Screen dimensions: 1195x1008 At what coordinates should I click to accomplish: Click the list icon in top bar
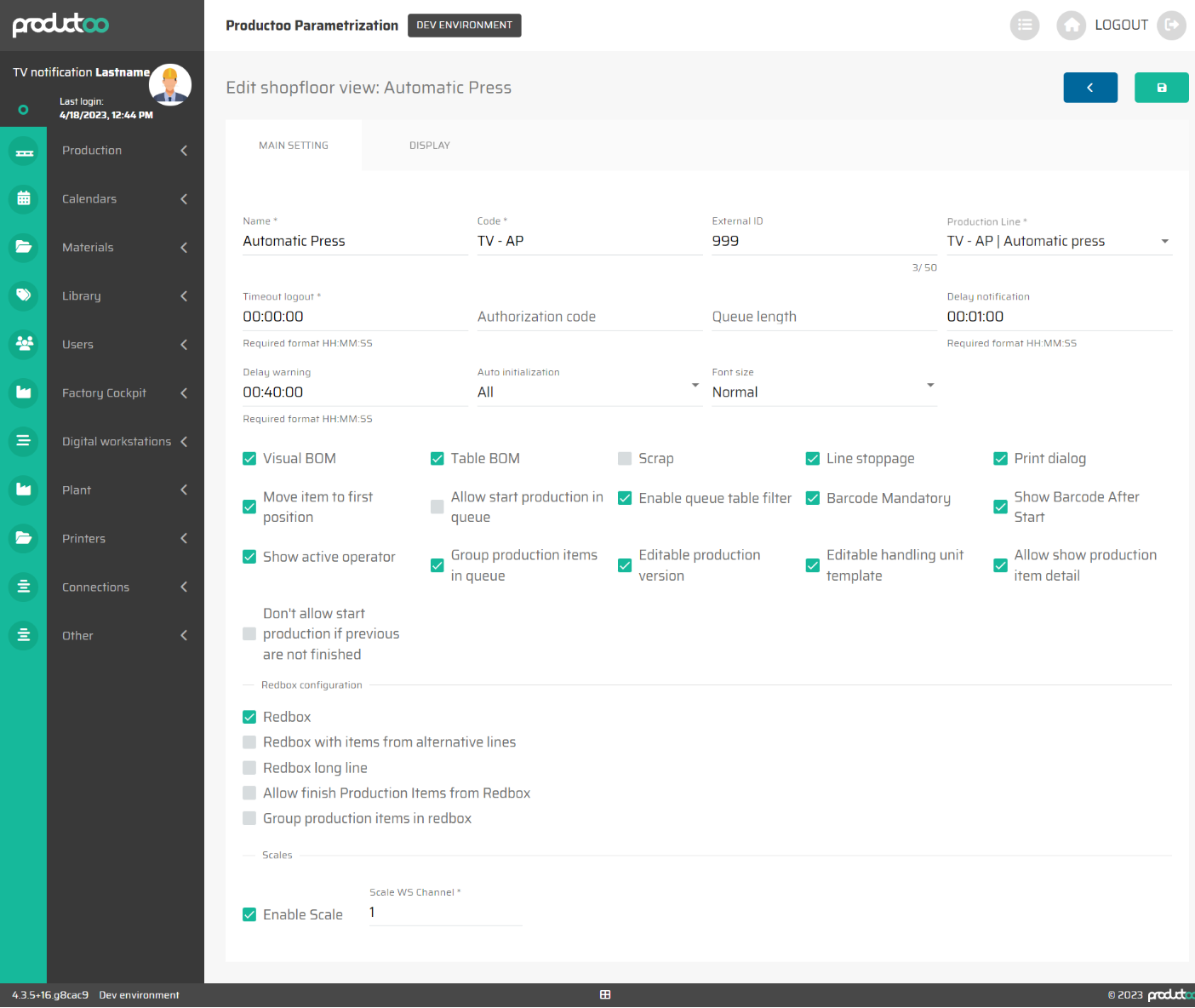pyautogui.click(x=1025, y=26)
